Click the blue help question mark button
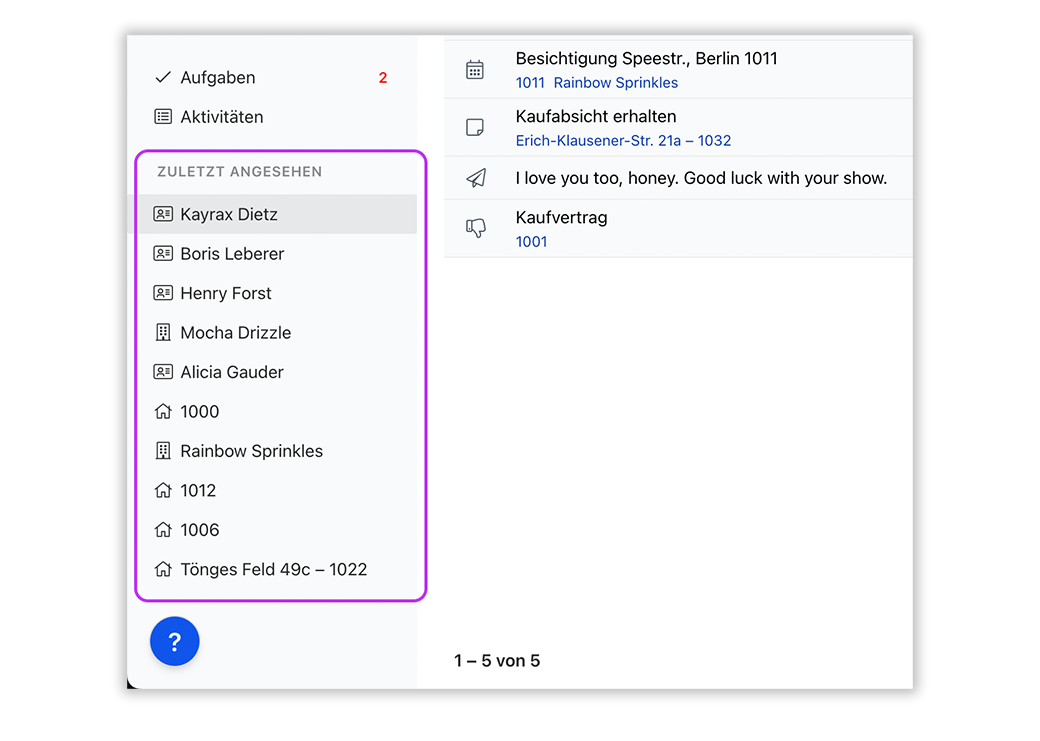The height and width of the screenshot is (741, 1040). point(174,642)
